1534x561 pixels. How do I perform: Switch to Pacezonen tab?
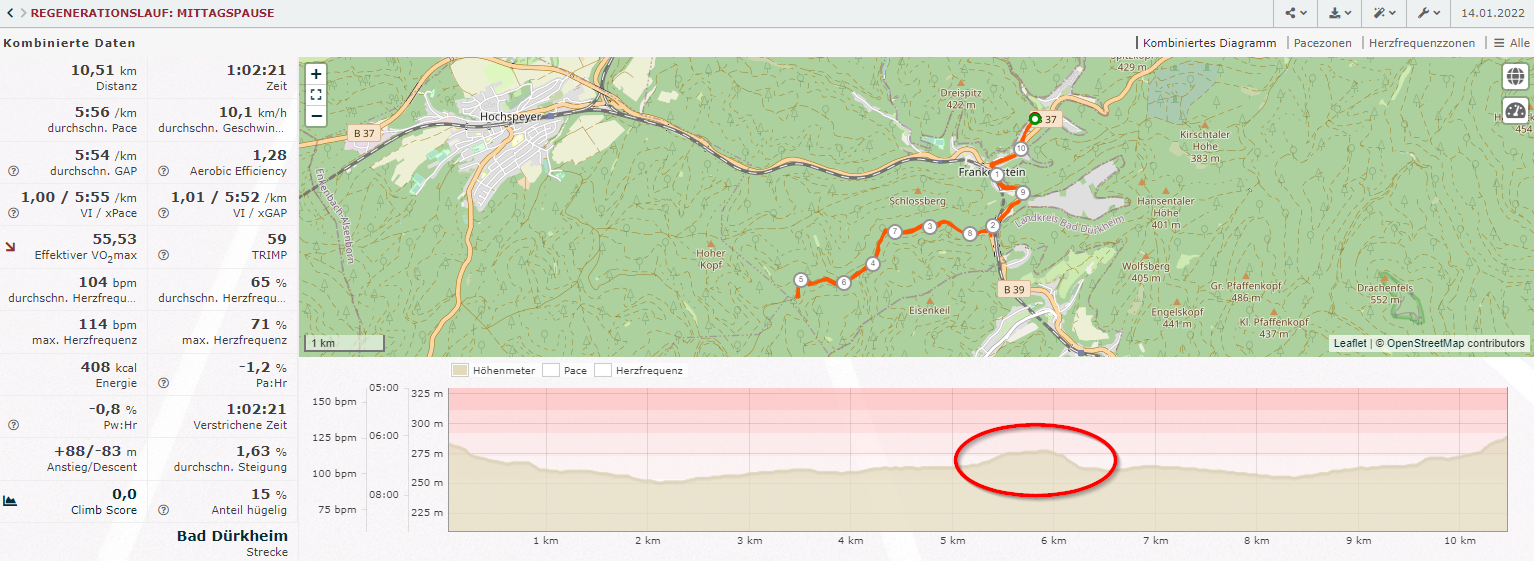[x=1322, y=43]
